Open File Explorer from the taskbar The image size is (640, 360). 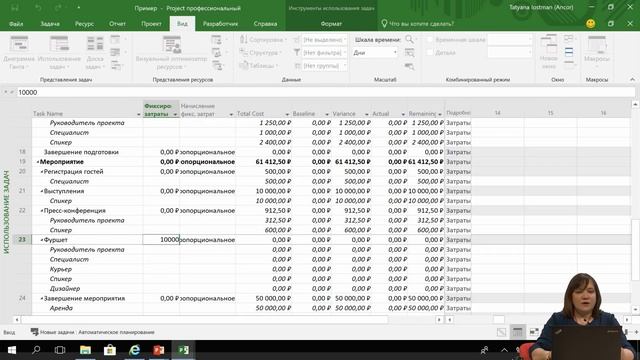click(x=85, y=350)
